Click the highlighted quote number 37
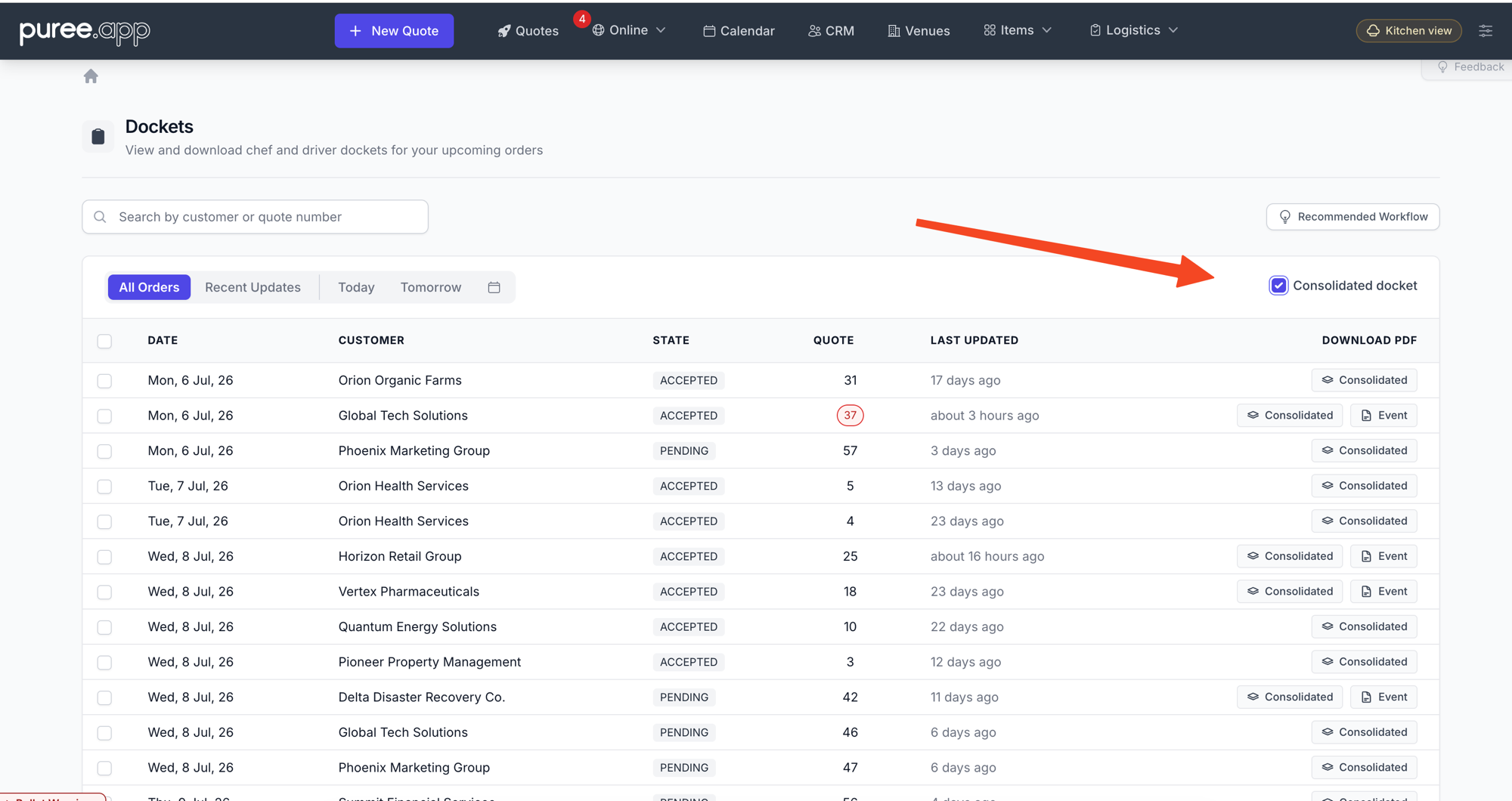Viewport: 1512px width, 801px height. [850, 416]
